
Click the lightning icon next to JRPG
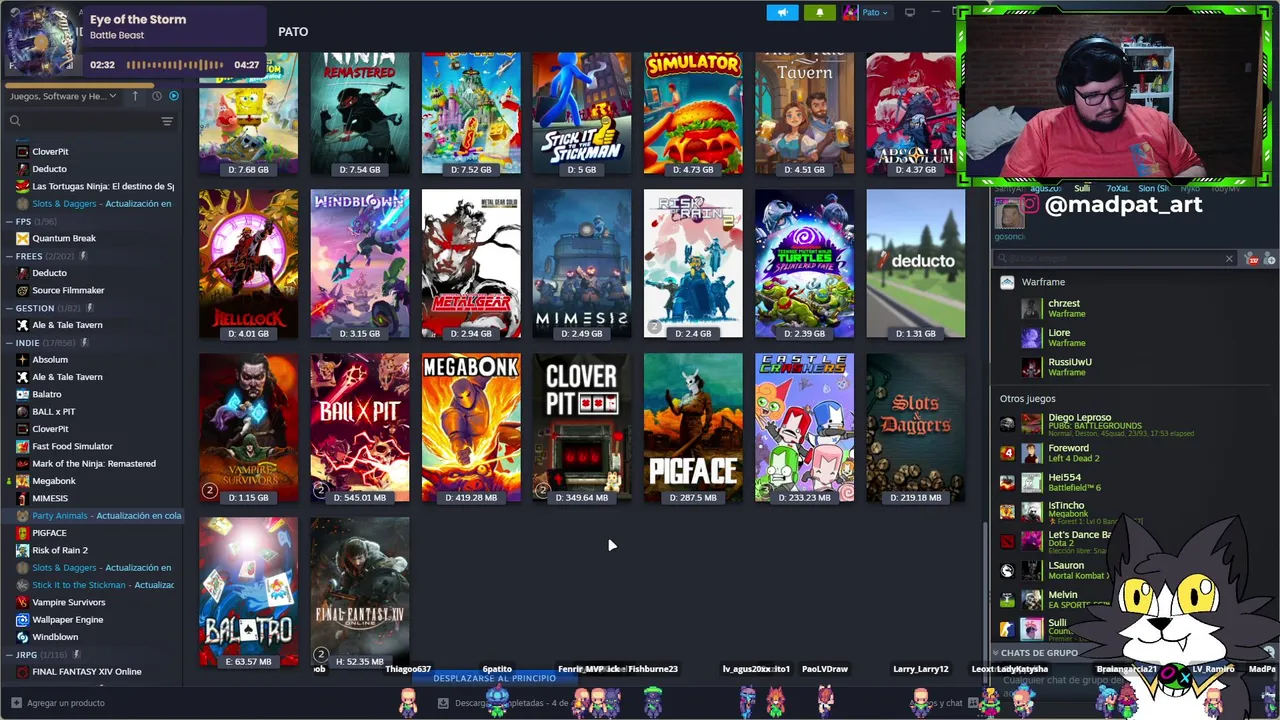click(x=77, y=655)
